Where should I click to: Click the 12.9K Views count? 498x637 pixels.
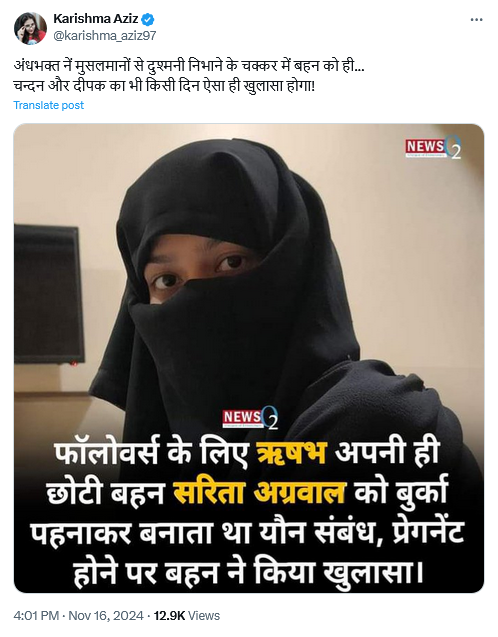point(186,615)
